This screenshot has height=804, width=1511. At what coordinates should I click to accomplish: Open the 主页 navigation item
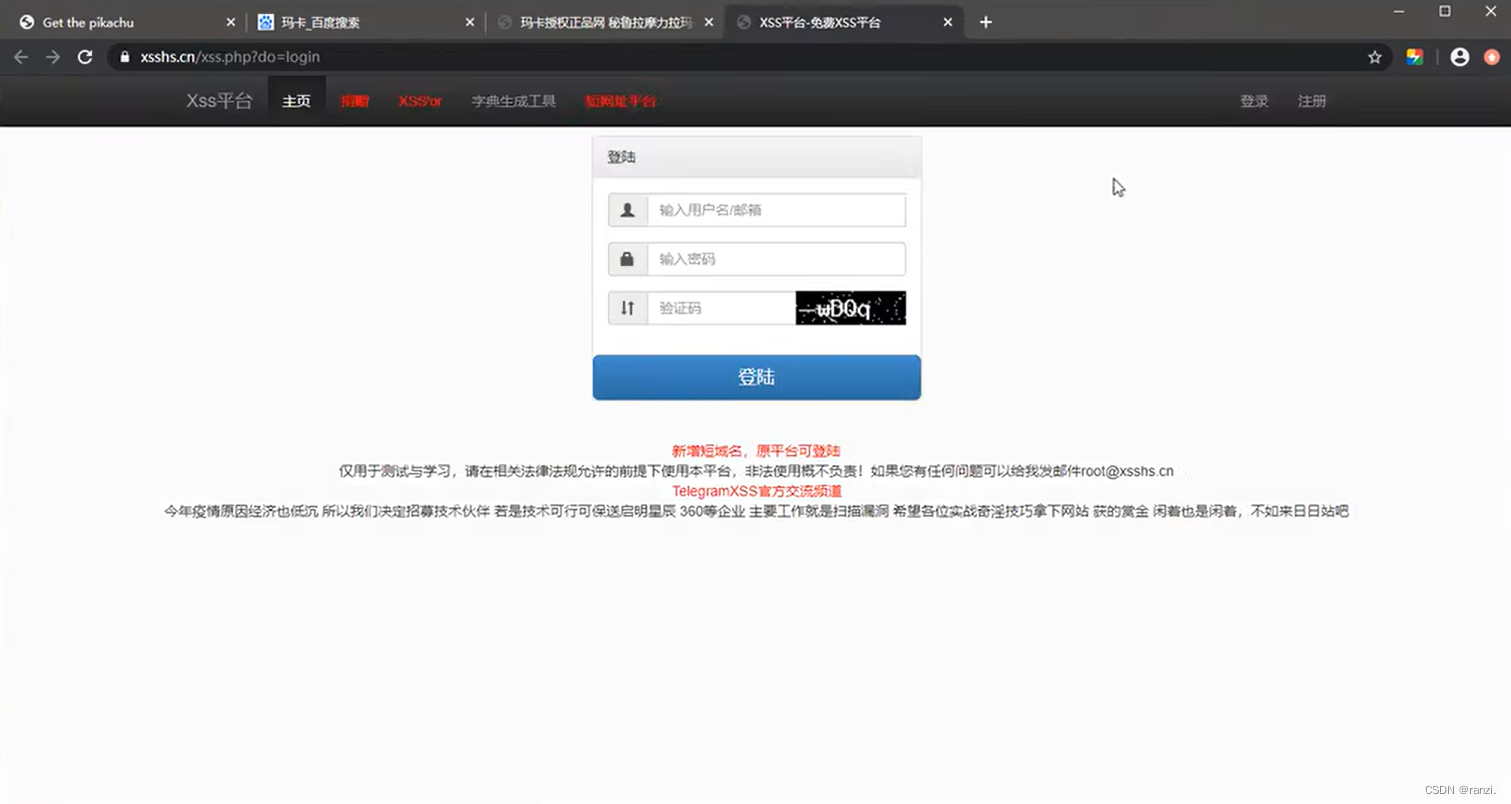click(296, 101)
